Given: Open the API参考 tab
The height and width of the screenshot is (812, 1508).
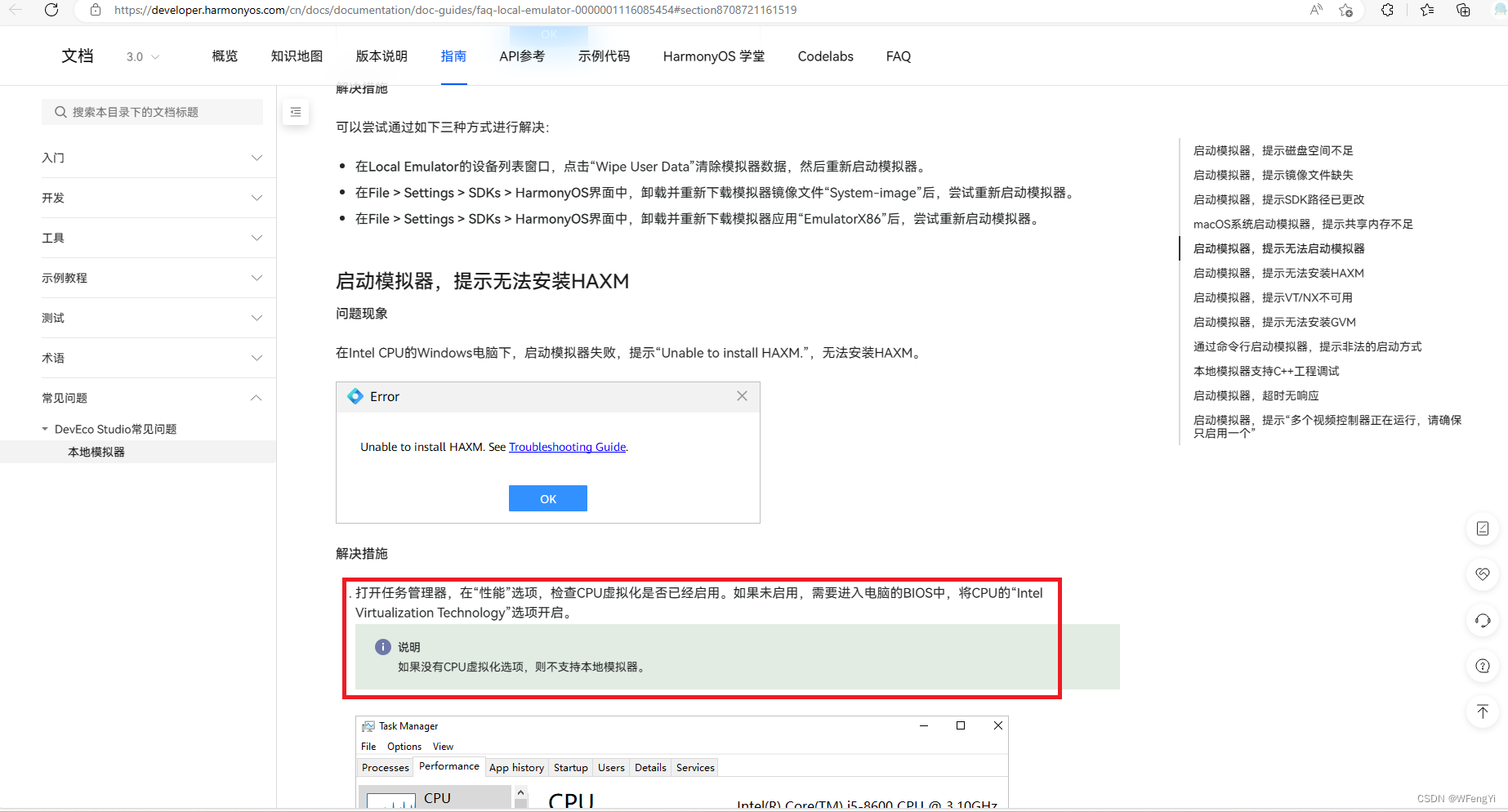Looking at the screenshot, I should (522, 56).
